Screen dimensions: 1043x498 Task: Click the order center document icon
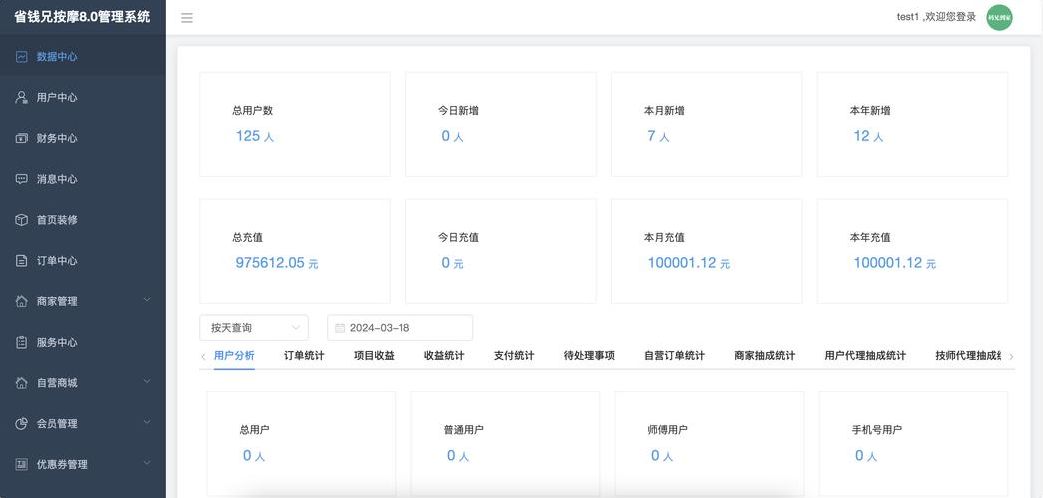tap(21, 261)
